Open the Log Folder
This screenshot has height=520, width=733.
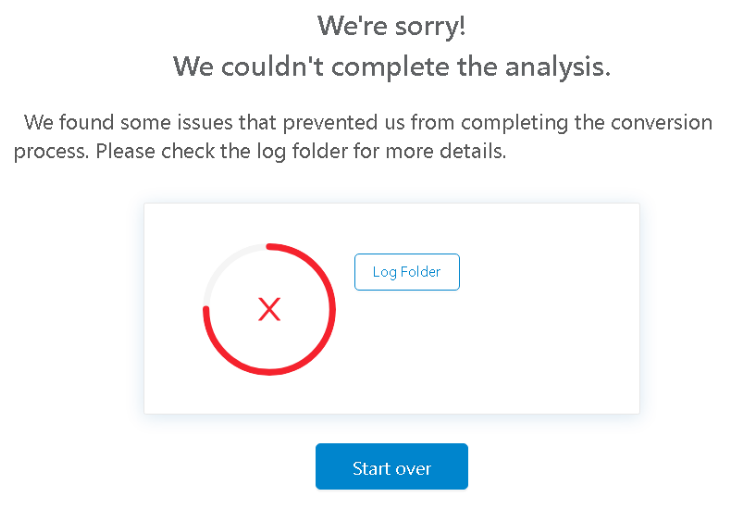(407, 272)
